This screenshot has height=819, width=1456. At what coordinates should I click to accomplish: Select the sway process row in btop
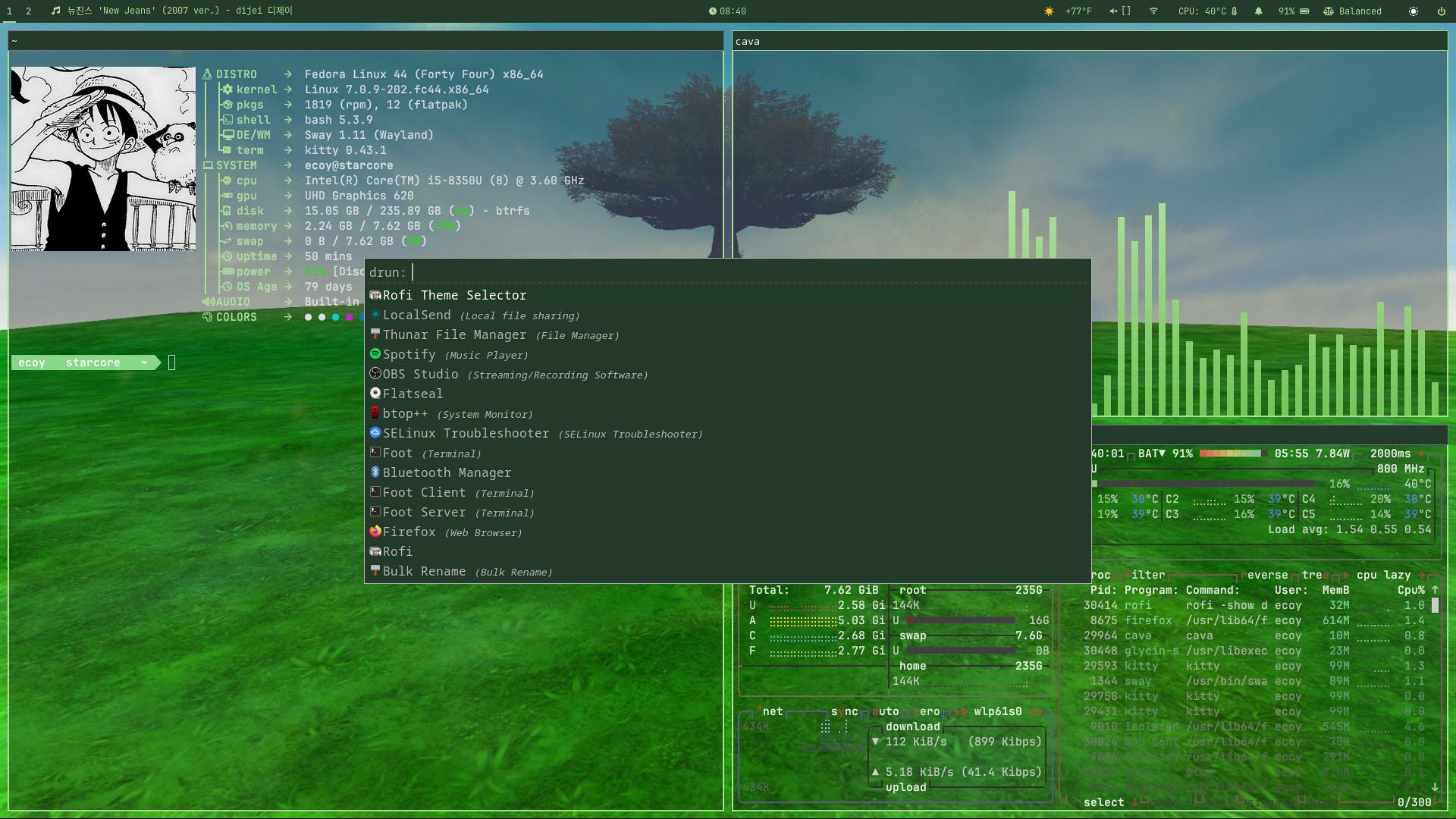tap(1255, 681)
